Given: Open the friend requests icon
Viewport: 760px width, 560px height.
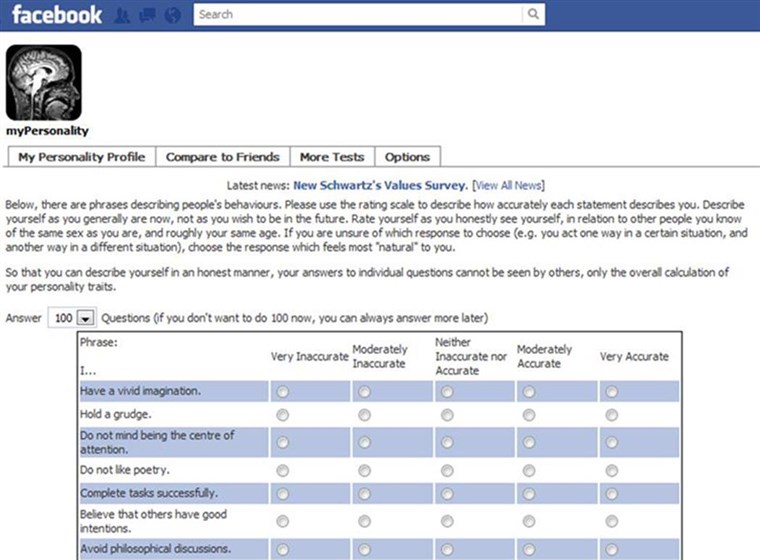Looking at the screenshot, I should (x=122, y=16).
